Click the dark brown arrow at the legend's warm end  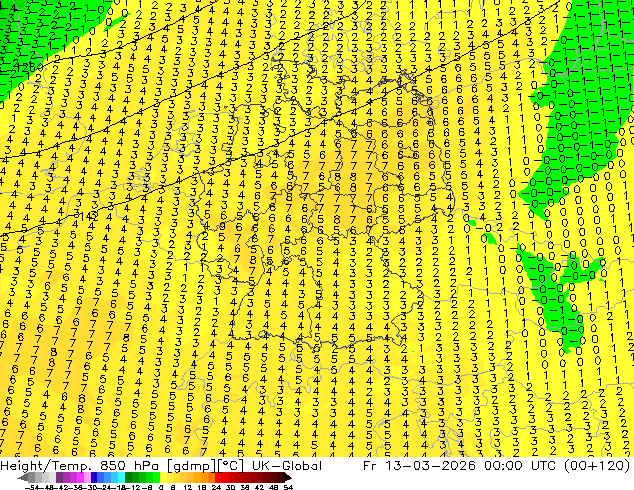click(x=287, y=478)
